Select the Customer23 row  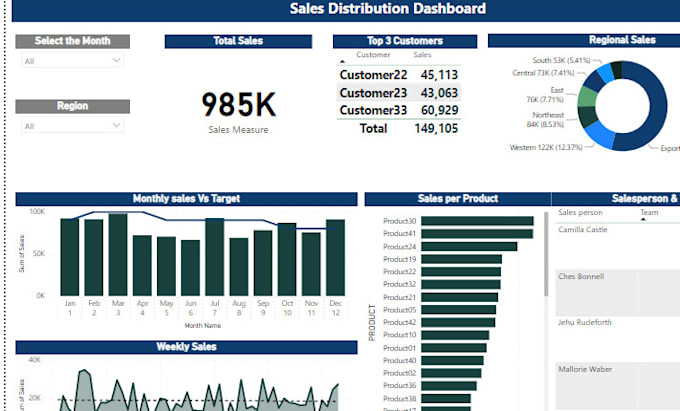coord(399,93)
